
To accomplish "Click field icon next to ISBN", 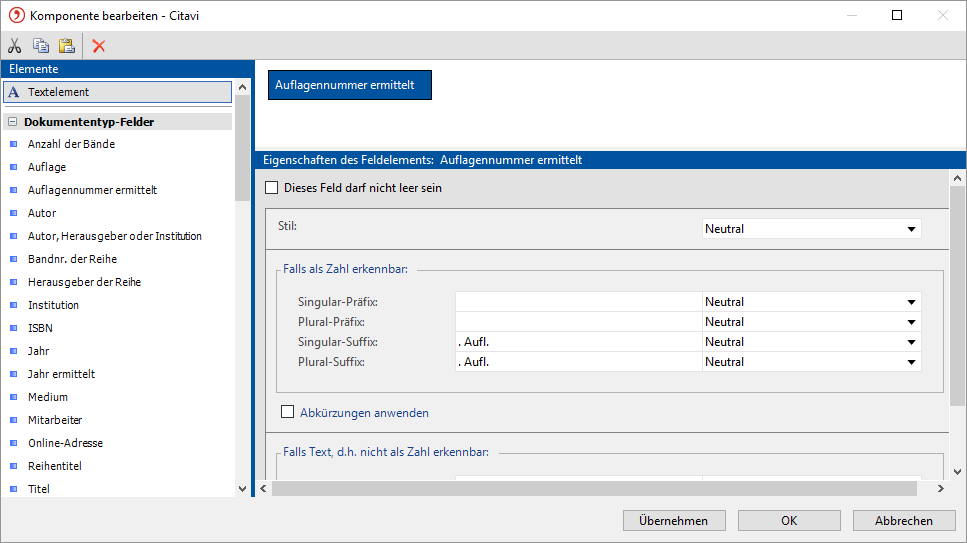I will click(x=13, y=328).
